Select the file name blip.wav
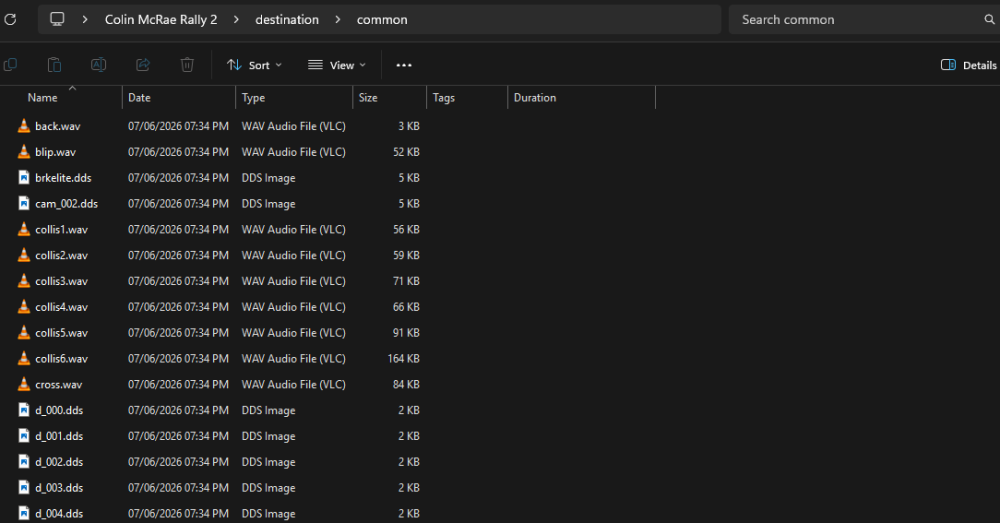 (x=55, y=152)
